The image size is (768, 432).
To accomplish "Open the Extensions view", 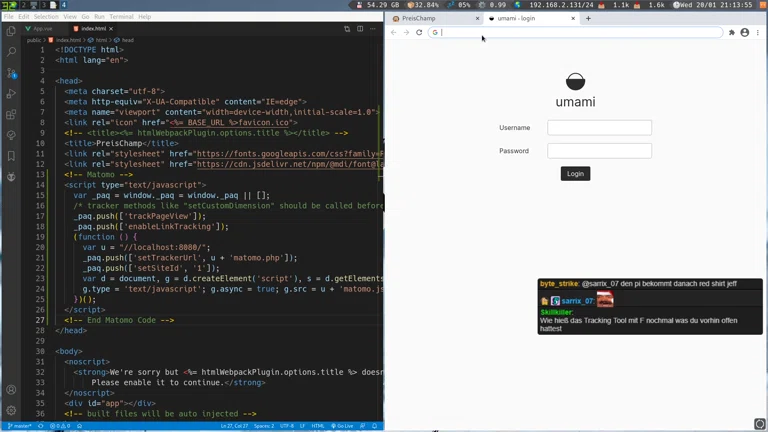I will coord(11,115).
